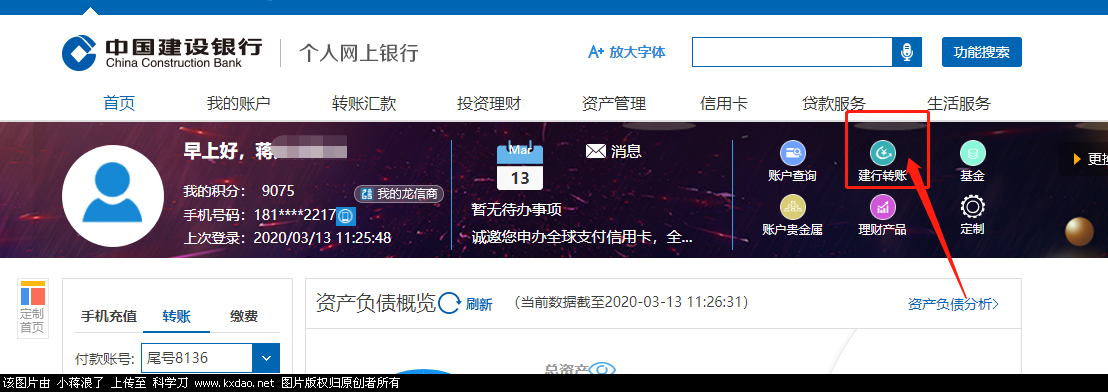
Task: Open 资产负债分析 link
Action: 953,304
